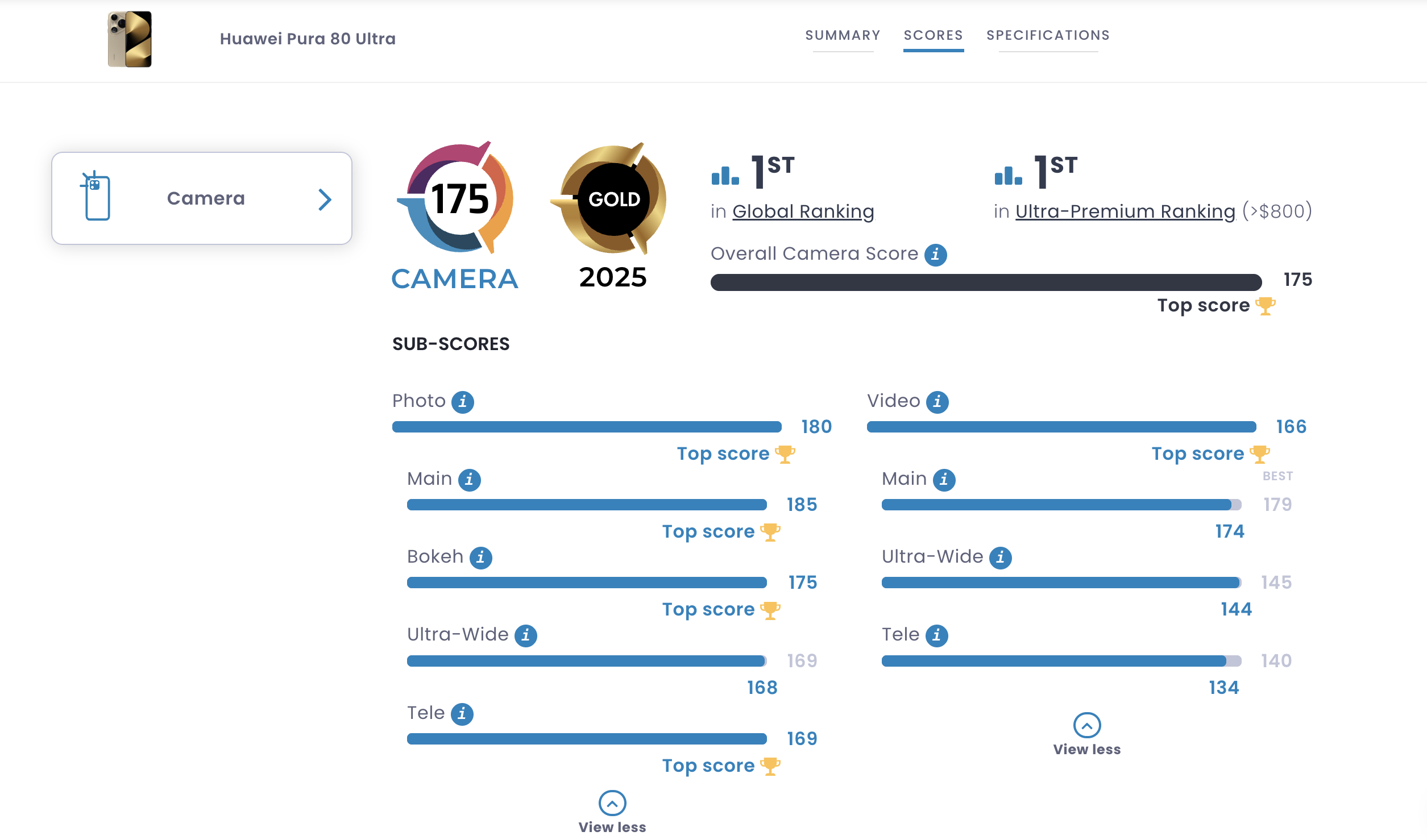Click the Huawei Pura 80 Ultra thumbnail
Image resolution: width=1427 pixels, height=840 pixels.
click(130, 39)
